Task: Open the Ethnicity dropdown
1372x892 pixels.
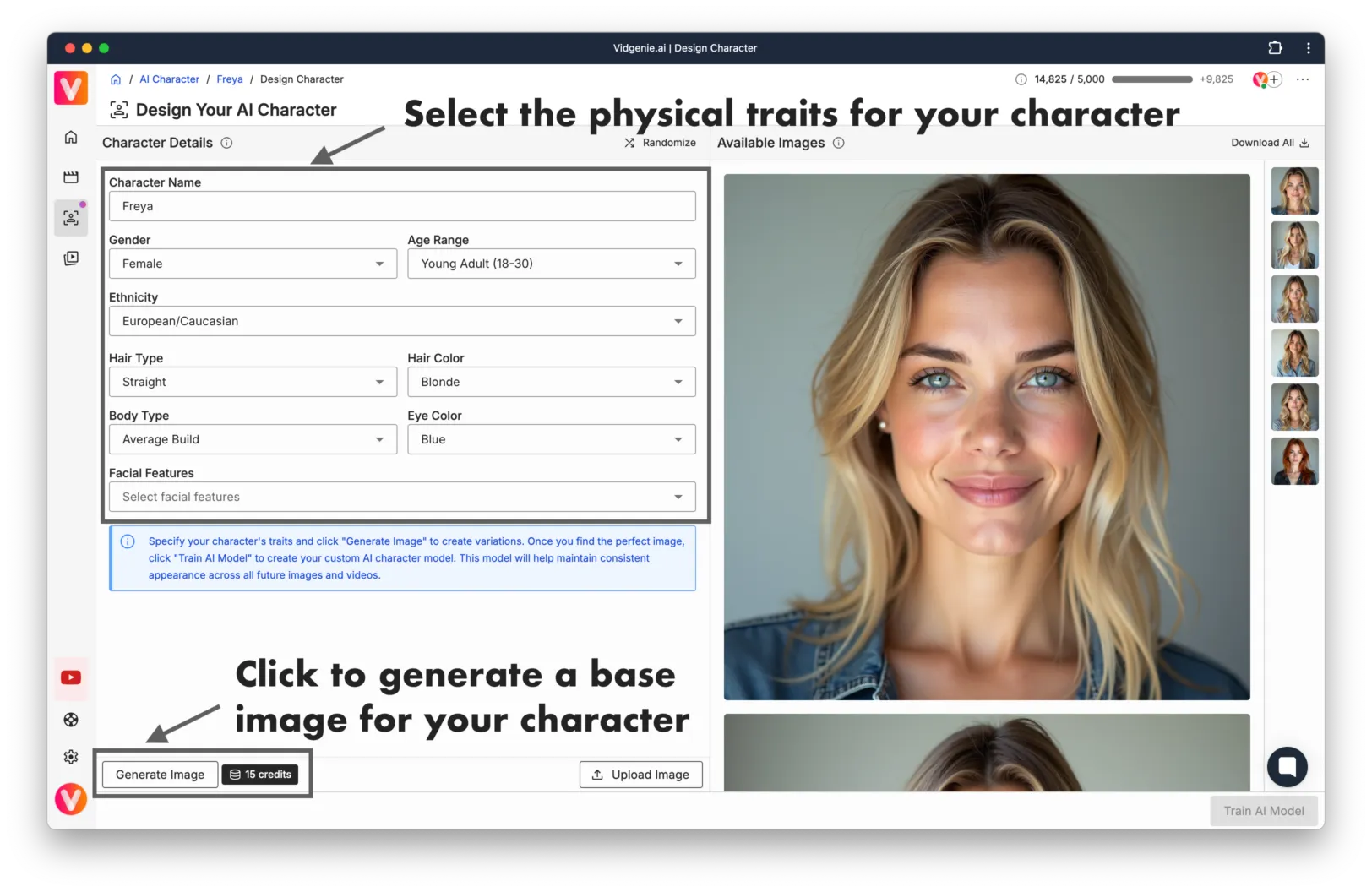Action: pos(402,321)
